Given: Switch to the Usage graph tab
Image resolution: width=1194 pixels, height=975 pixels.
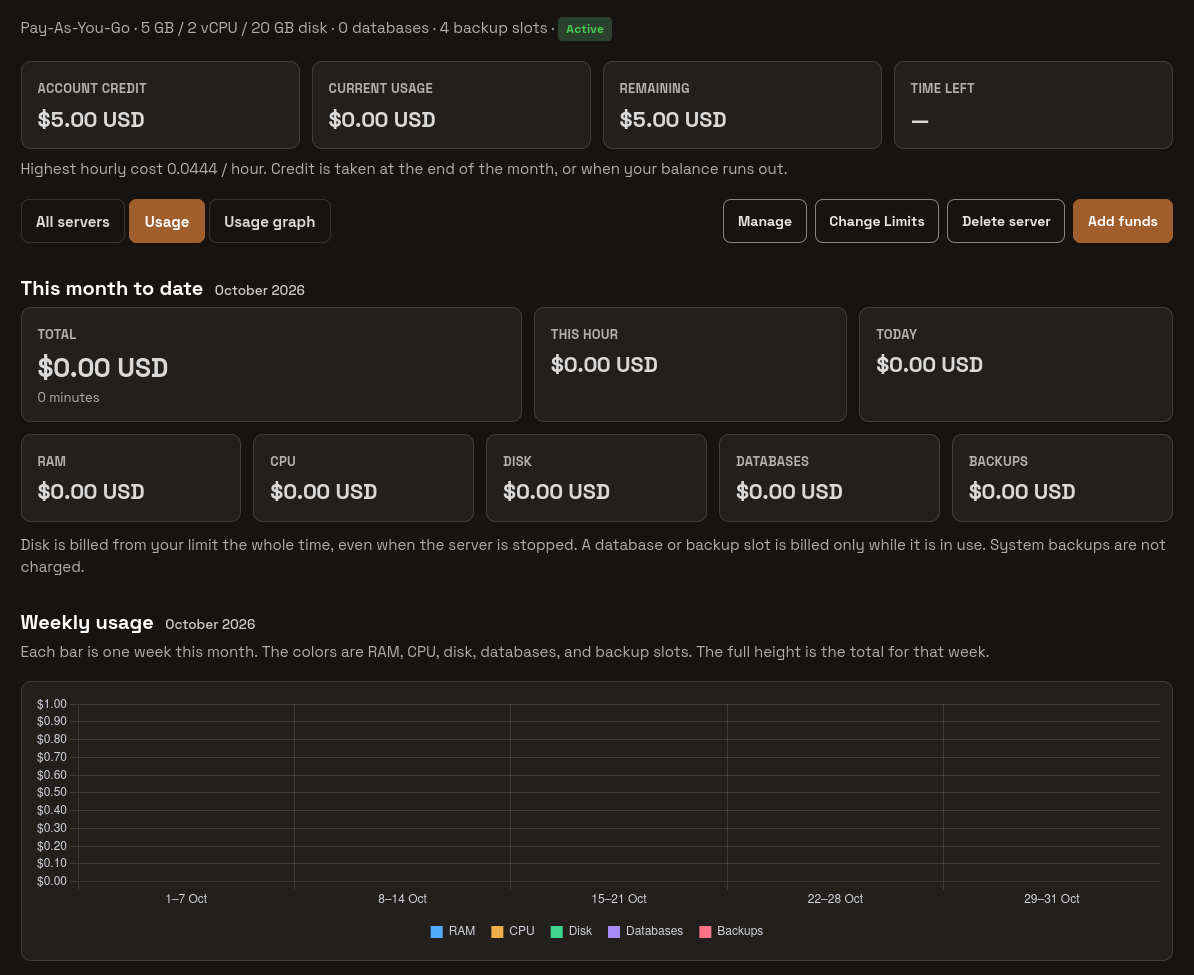Looking at the screenshot, I should coord(270,222).
